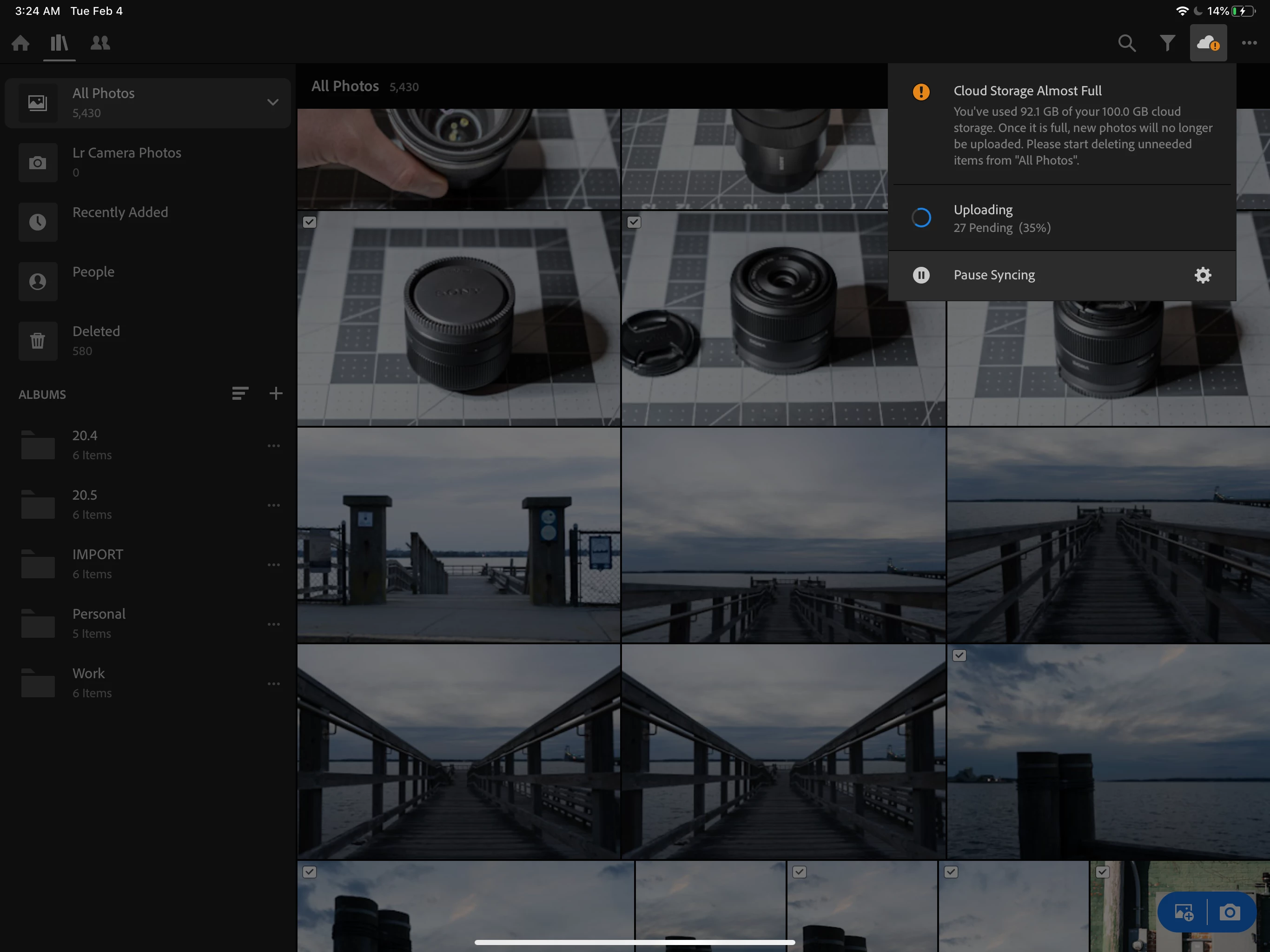Viewport: 1270px width, 952px height.
Task: Toggle checkbox on lens cap photo
Action: [x=310, y=222]
